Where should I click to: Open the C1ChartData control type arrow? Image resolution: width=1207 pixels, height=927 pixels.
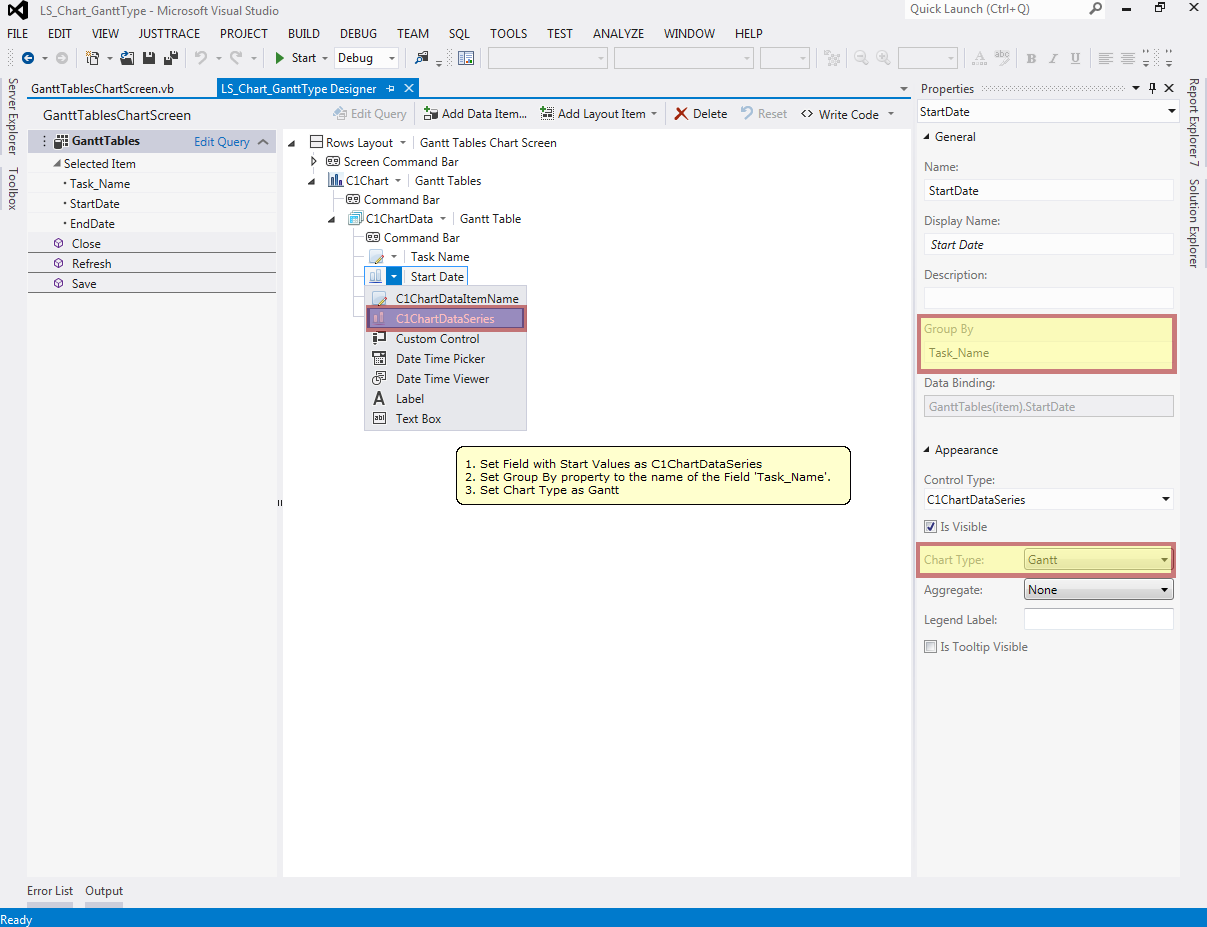point(443,219)
